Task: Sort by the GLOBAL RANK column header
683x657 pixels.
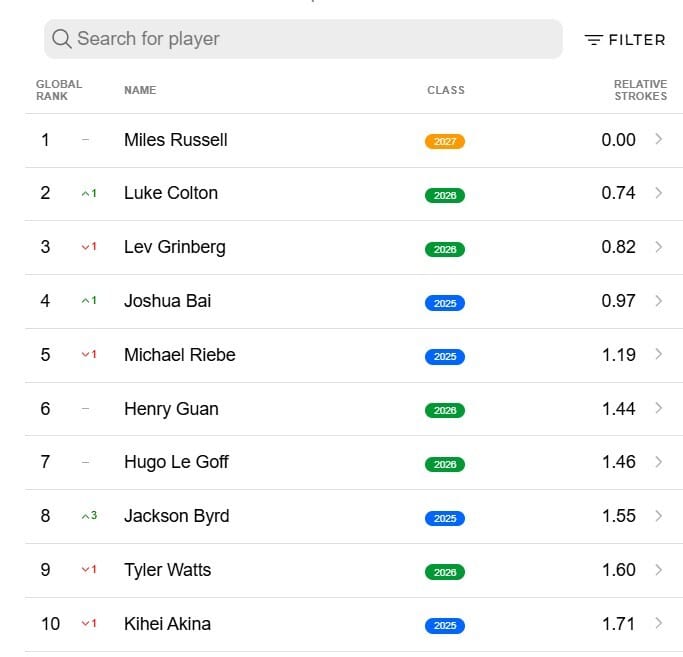Action: click(58, 90)
